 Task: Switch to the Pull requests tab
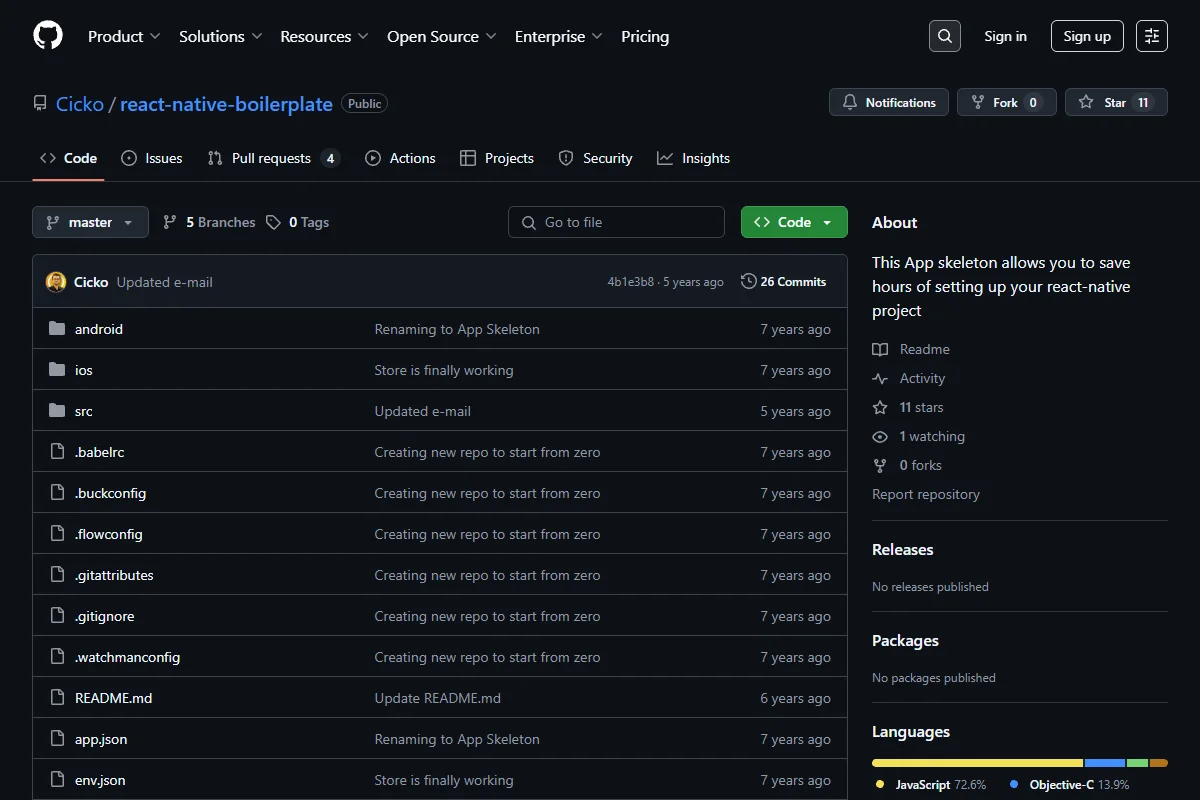point(273,158)
